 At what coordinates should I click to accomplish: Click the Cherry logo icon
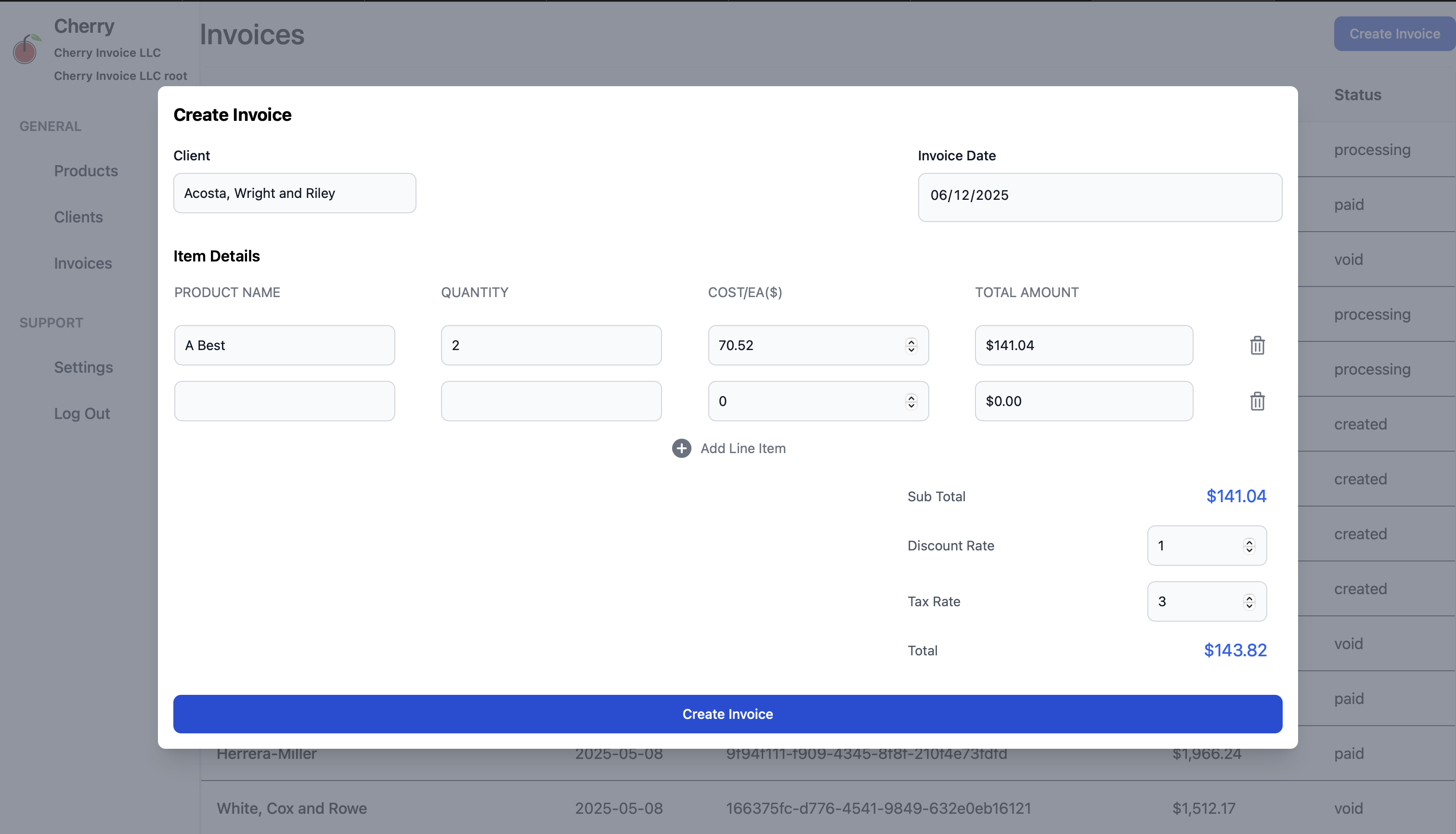coord(26,49)
